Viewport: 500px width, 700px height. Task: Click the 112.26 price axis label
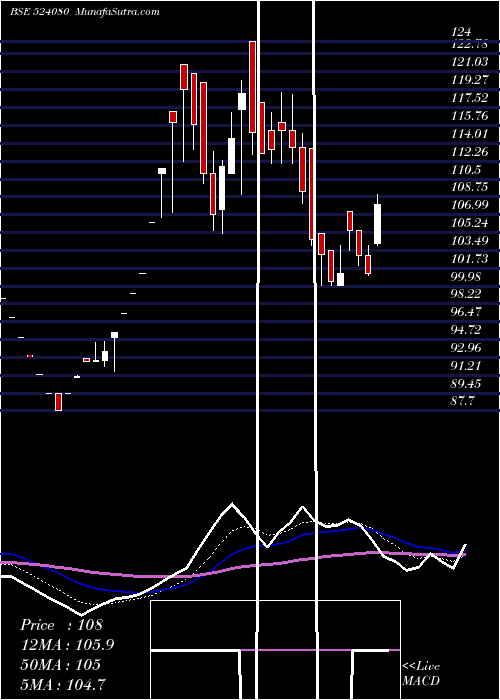pyautogui.click(x=470, y=151)
